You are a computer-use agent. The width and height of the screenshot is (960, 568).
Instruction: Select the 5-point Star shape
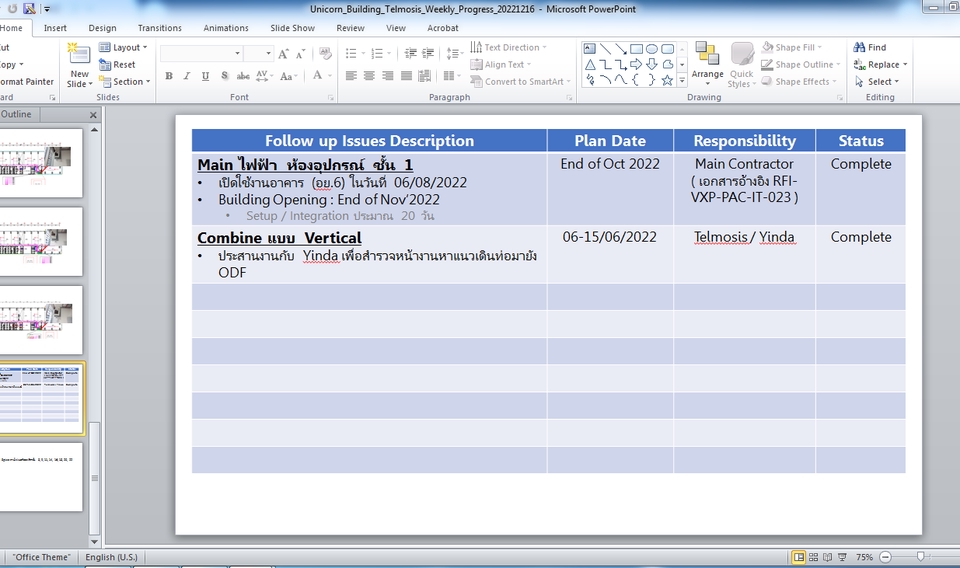coord(667,80)
